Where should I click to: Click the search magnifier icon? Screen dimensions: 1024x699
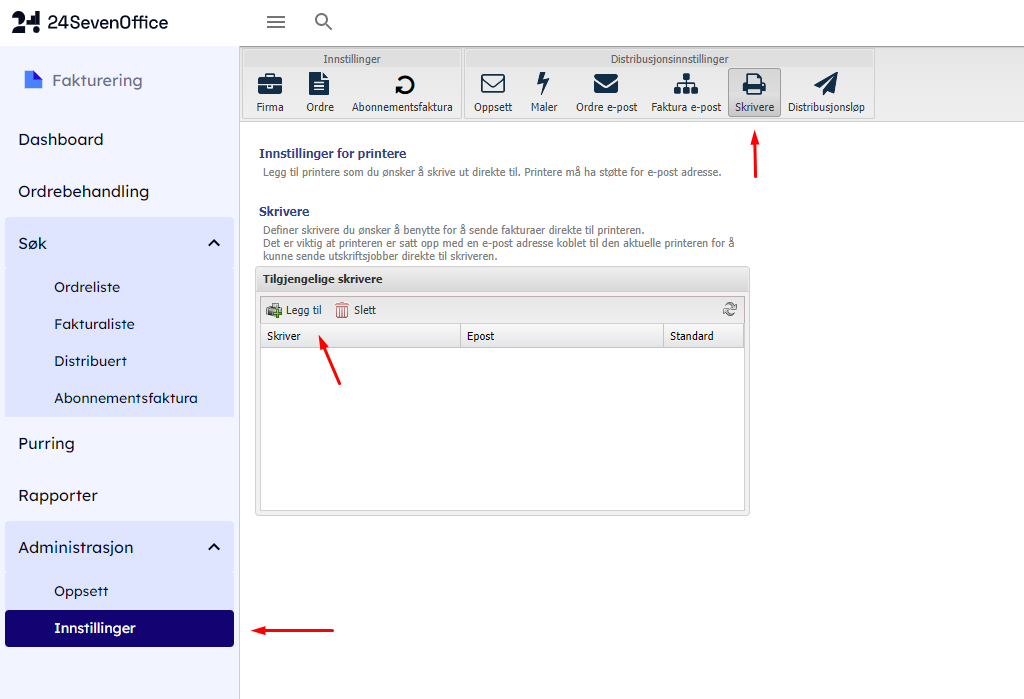click(x=323, y=22)
